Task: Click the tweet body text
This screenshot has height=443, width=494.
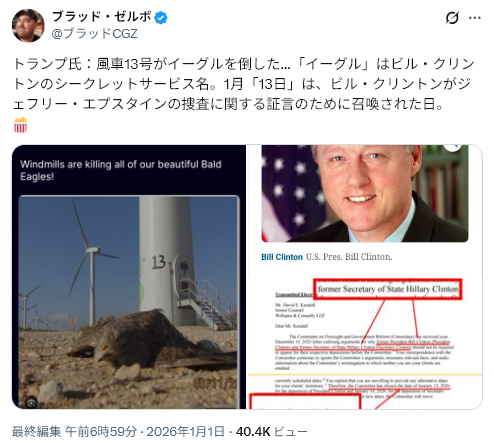Action: coord(244,84)
